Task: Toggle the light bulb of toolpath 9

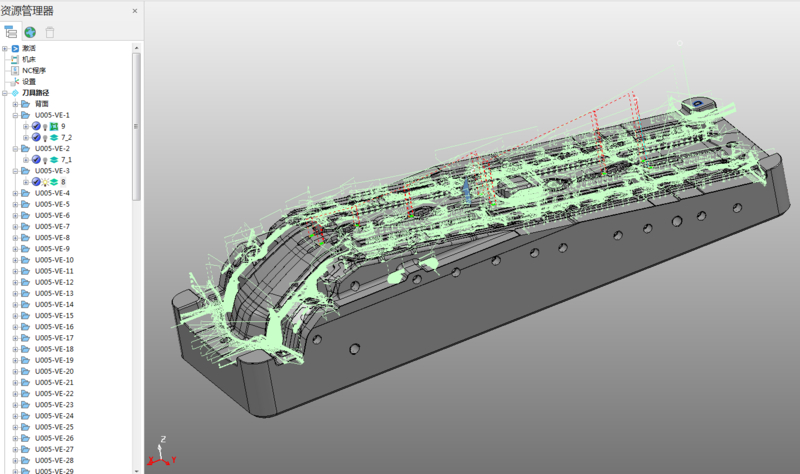Action: (x=45, y=126)
